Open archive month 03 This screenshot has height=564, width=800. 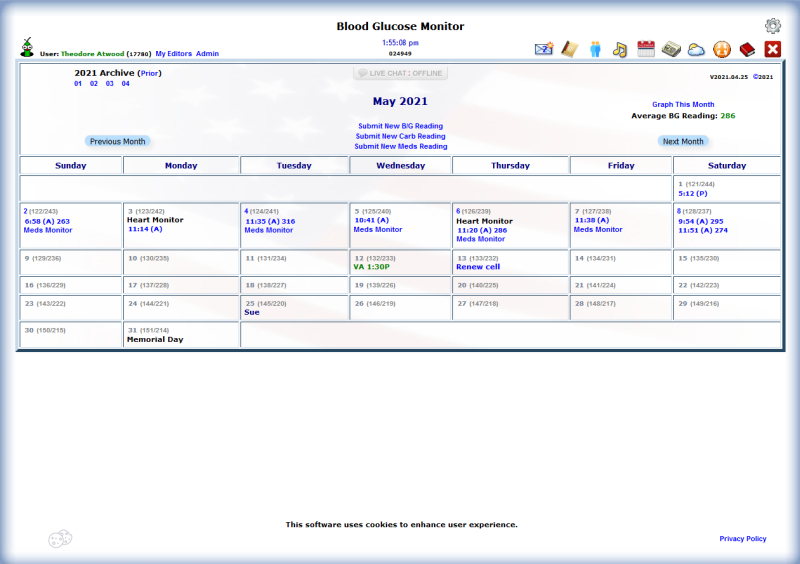(x=110, y=84)
